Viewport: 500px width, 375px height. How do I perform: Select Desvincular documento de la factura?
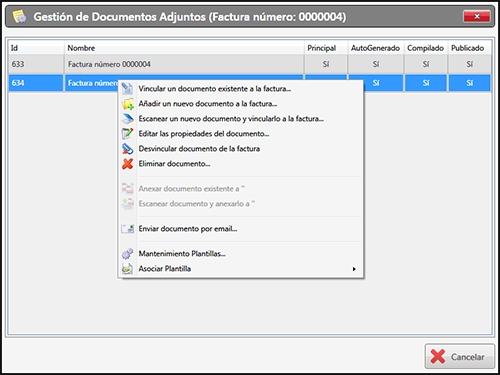[x=240, y=149]
